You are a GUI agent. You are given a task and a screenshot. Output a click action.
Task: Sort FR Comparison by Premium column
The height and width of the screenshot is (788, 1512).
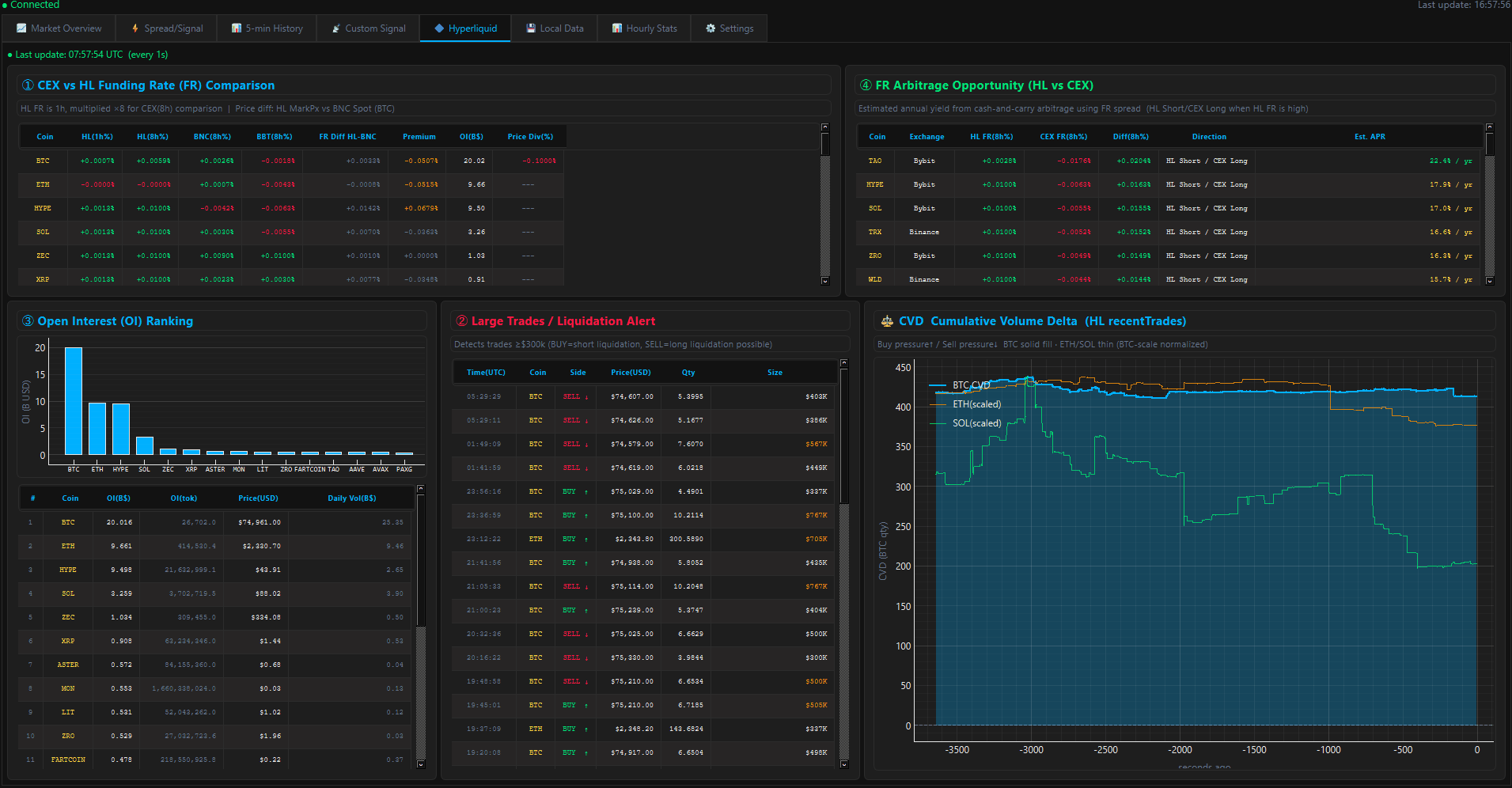coord(419,137)
